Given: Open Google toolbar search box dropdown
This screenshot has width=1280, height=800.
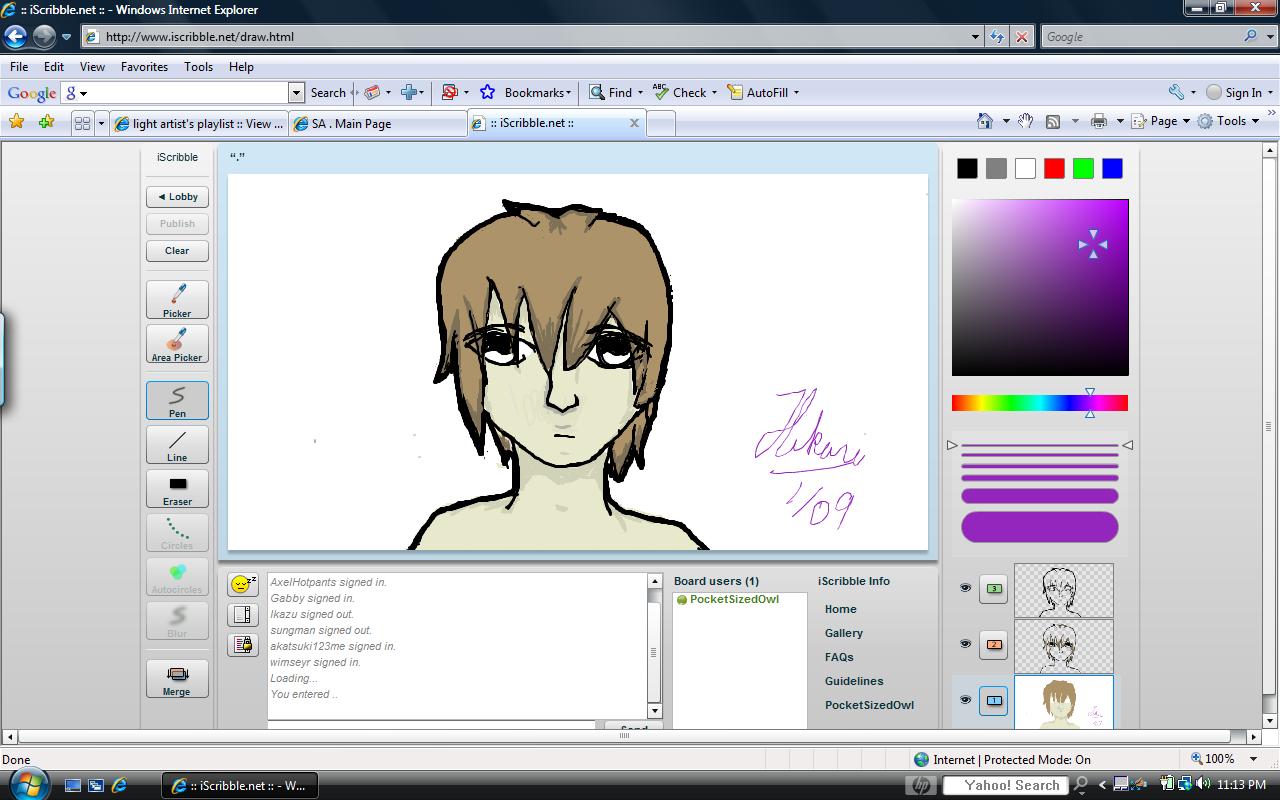Looking at the screenshot, I should 296,92.
